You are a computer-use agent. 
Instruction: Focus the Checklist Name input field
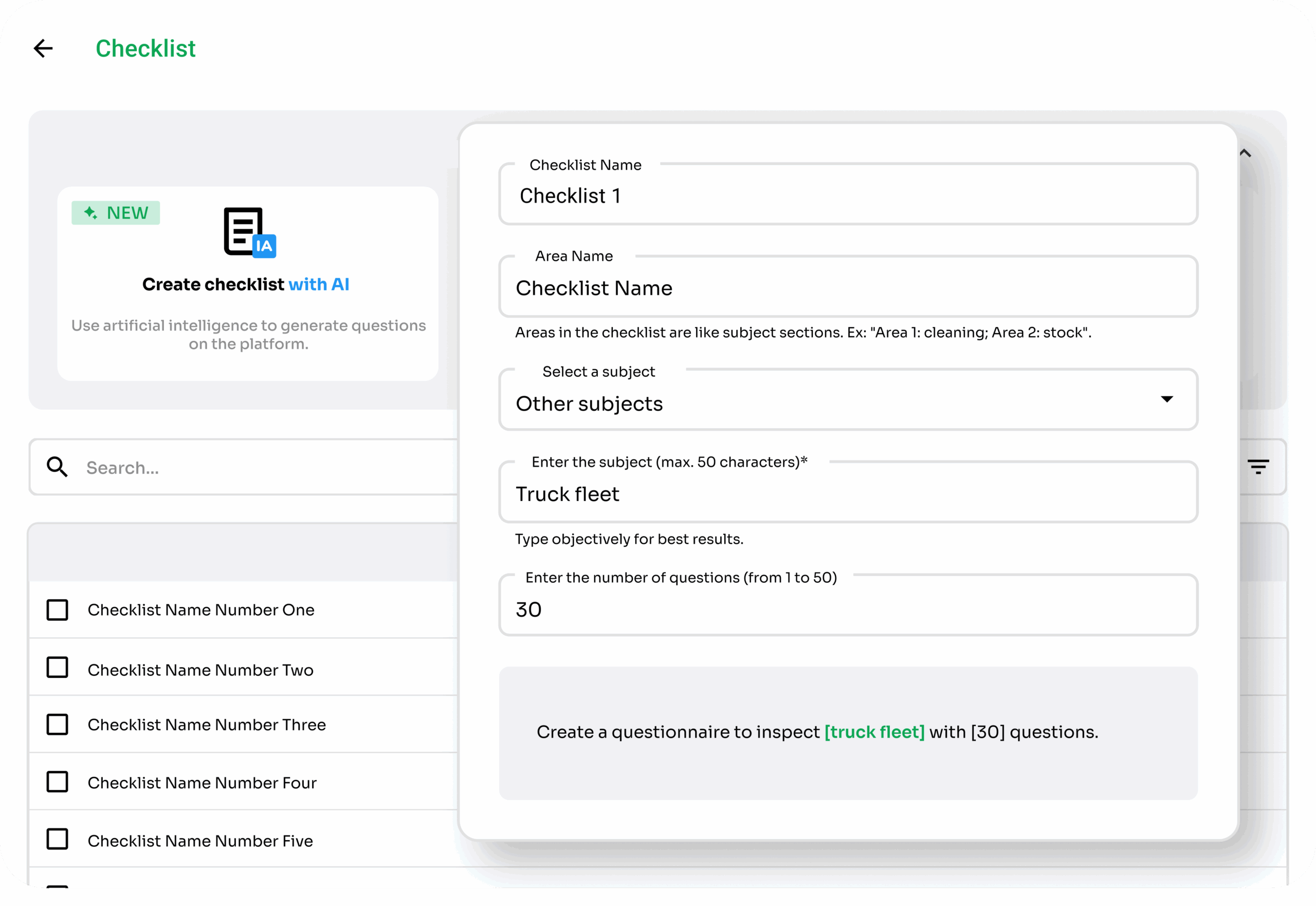pyautogui.click(x=848, y=196)
